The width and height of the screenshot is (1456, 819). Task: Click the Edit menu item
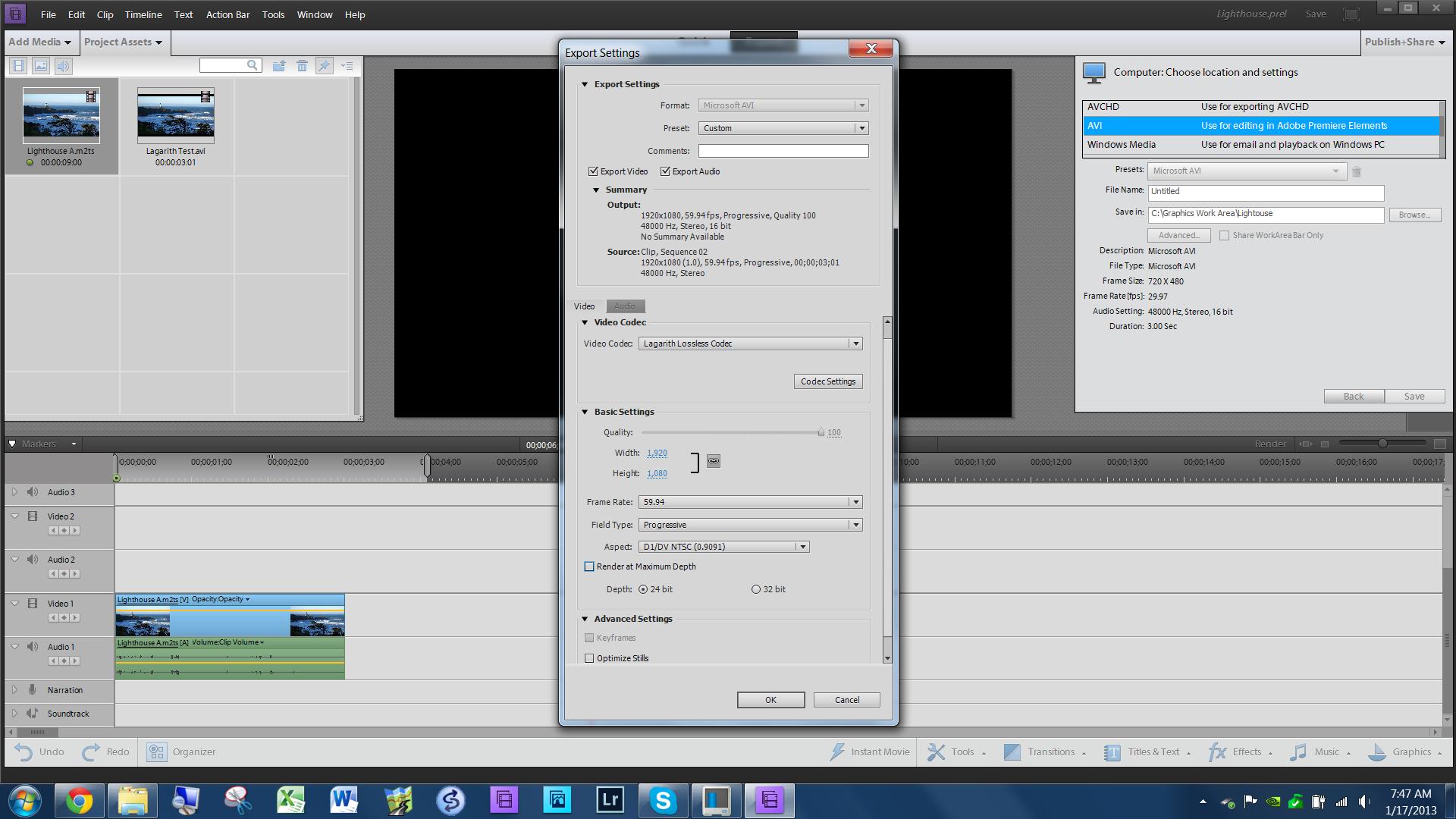pyautogui.click(x=75, y=14)
